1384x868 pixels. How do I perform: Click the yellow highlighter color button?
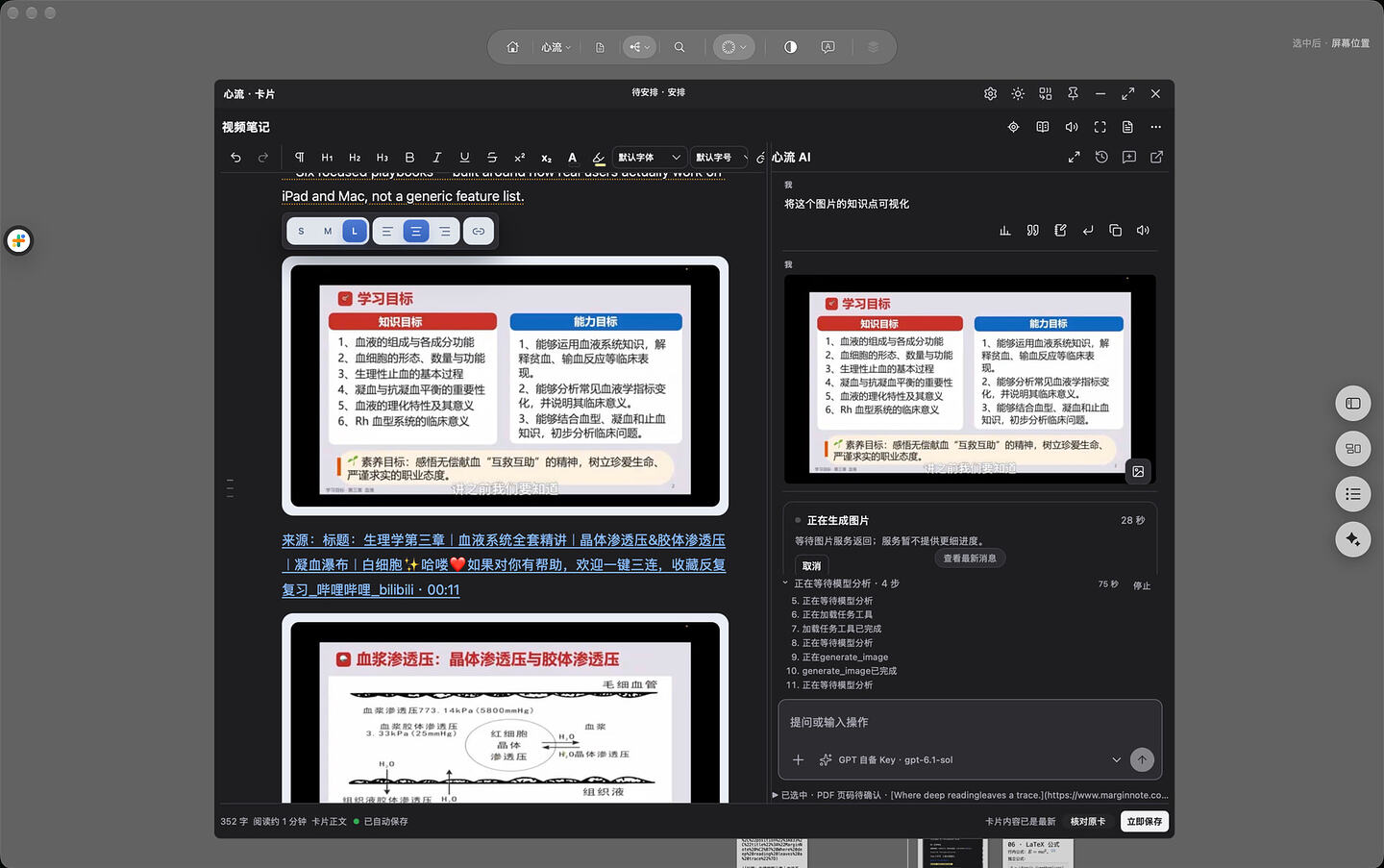coord(599,158)
